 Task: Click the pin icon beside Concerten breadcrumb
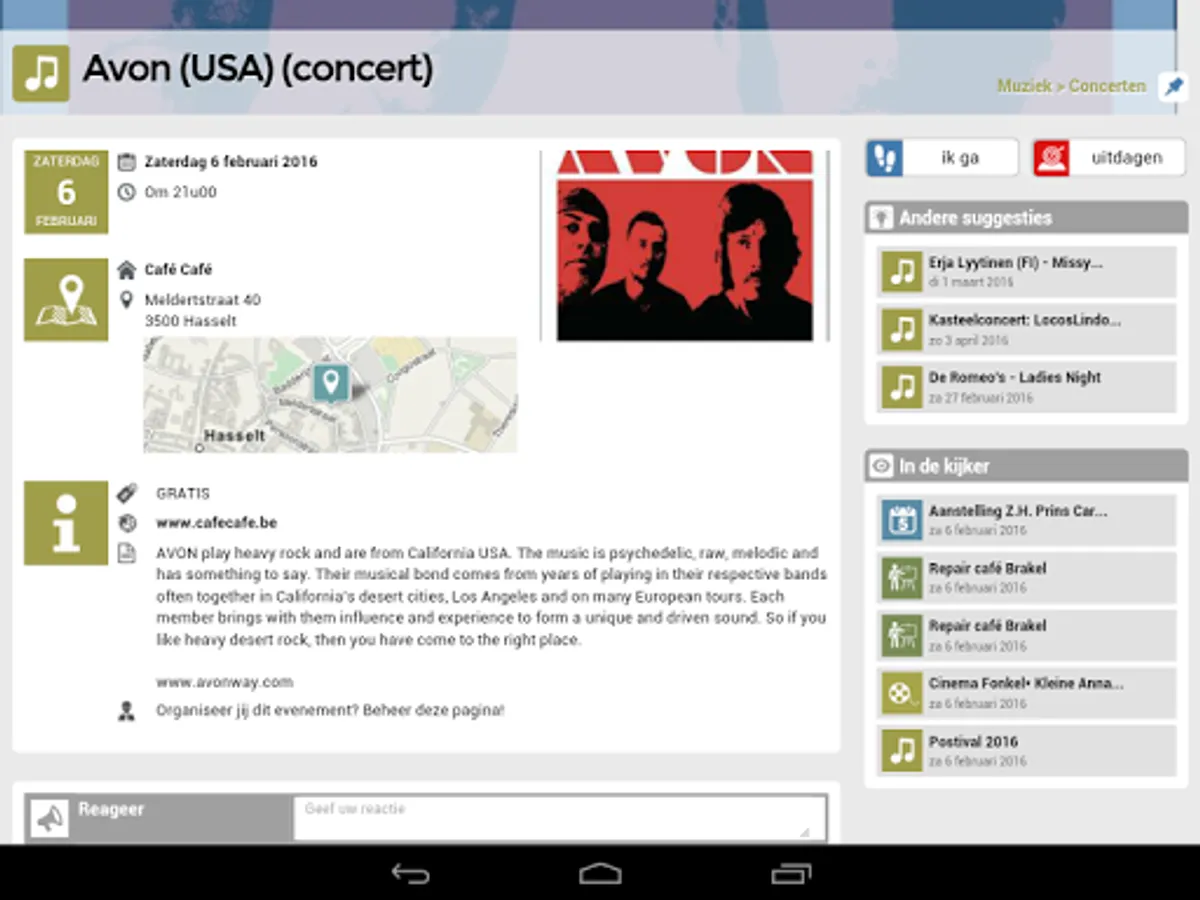coord(1173,87)
